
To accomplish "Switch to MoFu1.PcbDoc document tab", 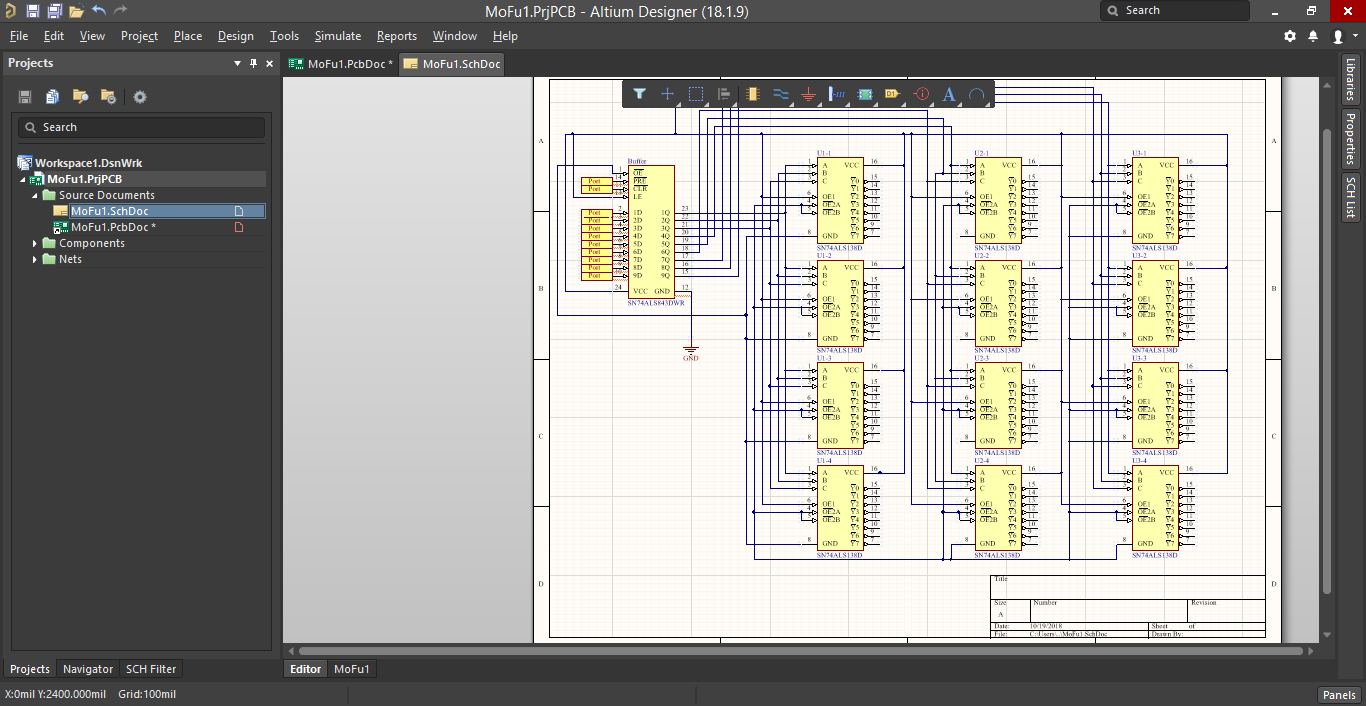I will click(340, 64).
